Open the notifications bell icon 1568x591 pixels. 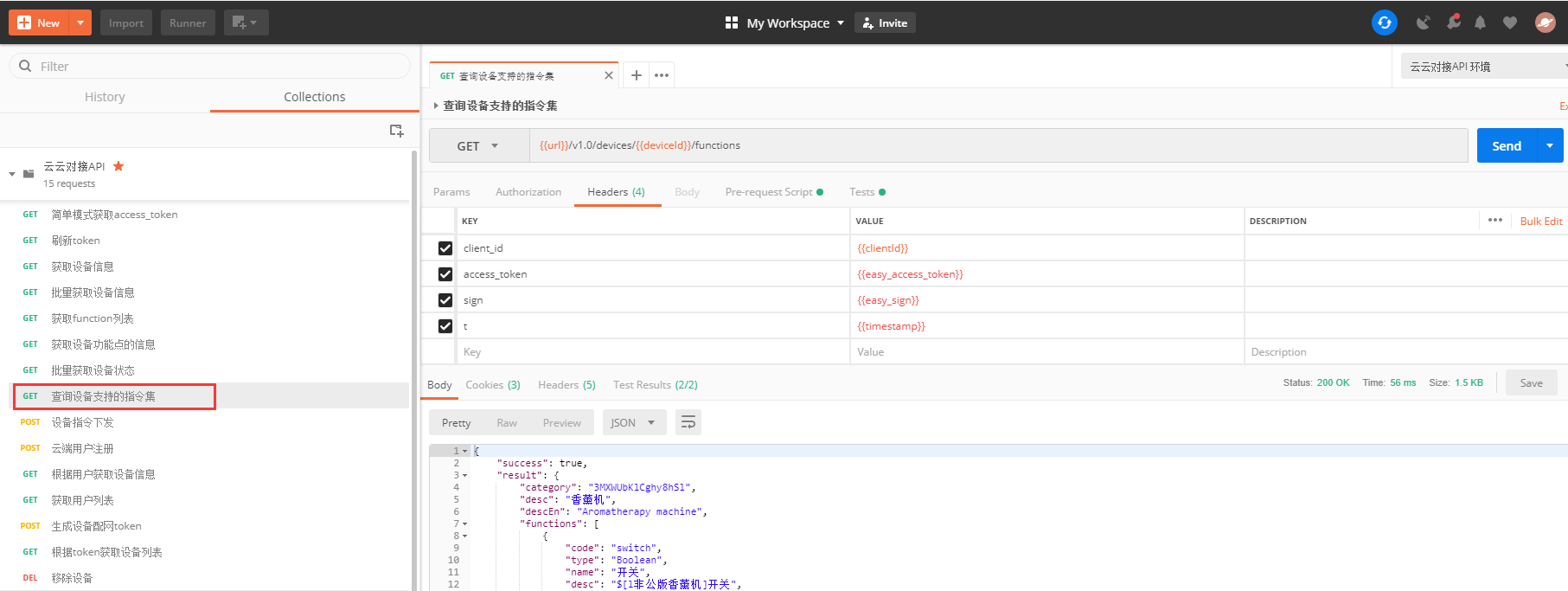pyautogui.click(x=1480, y=22)
